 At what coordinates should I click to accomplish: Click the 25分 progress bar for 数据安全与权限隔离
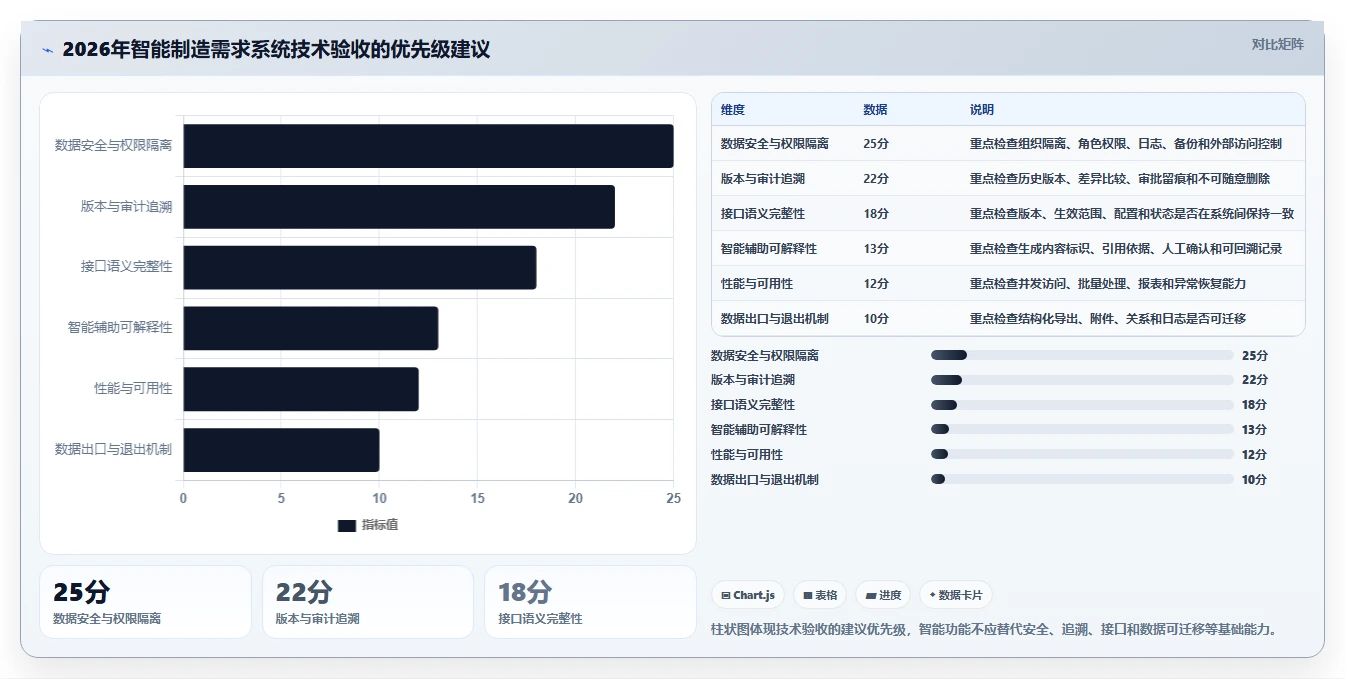(x=1082, y=355)
